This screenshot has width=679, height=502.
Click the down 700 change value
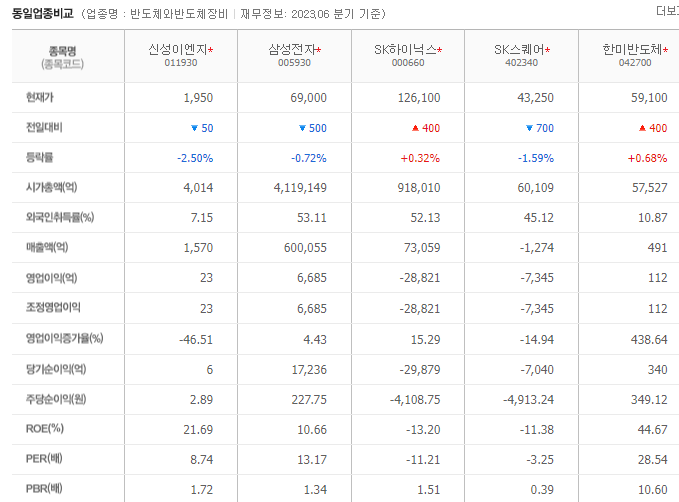point(540,128)
